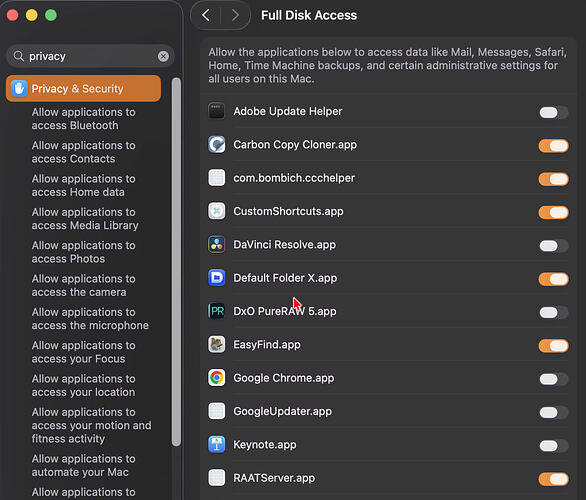Click the com.bombich.cchelper label

294,178
